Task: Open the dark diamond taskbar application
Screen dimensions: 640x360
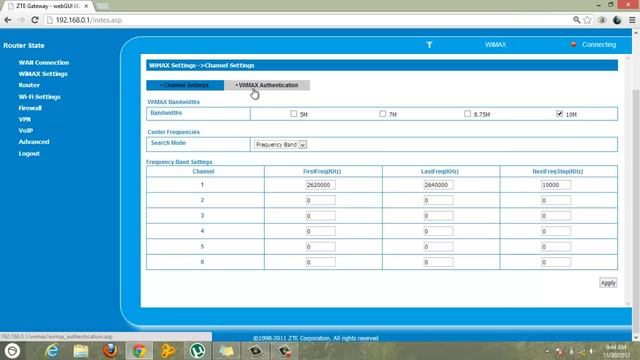Action: (x=256, y=351)
